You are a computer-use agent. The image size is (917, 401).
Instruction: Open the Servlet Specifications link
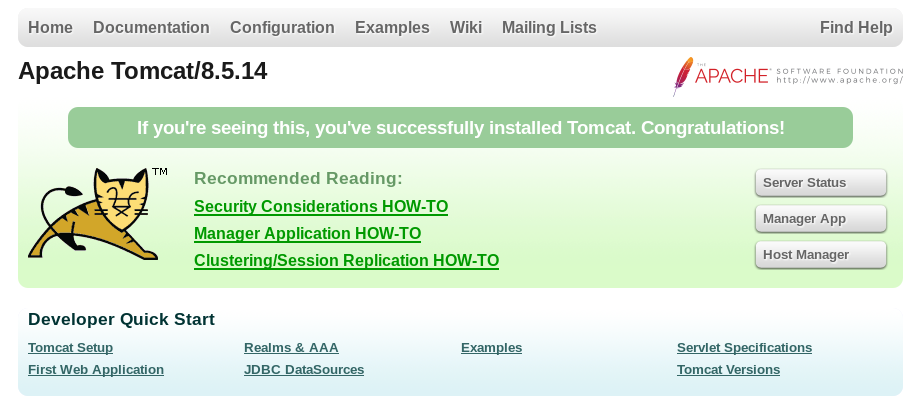point(744,348)
